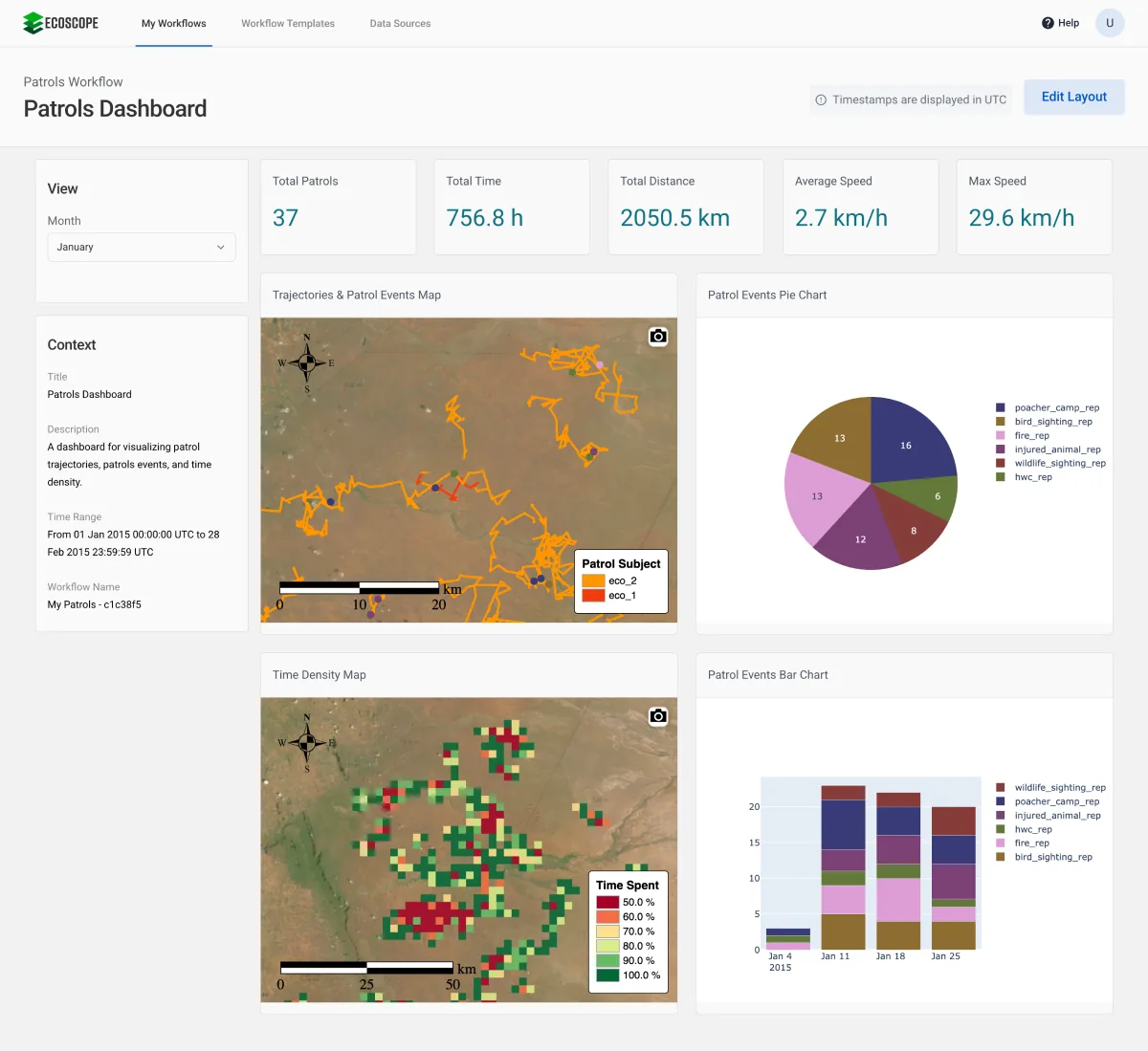1148x1051 pixels.
Task: Toggle bird_sighting_rep in pie chart legend
Action: point(1044,422)
